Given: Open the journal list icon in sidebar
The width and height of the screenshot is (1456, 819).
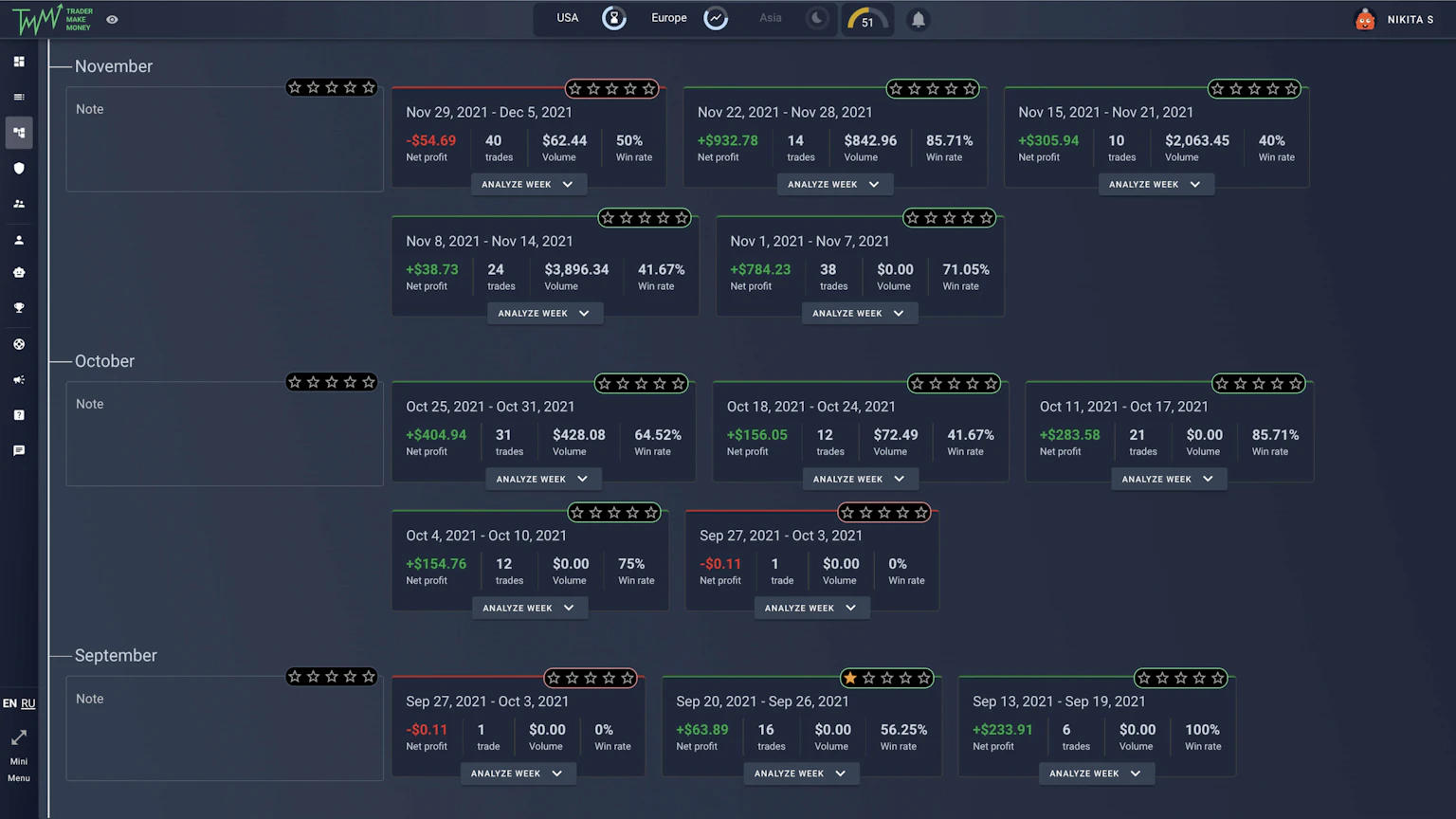Looking at the screenshot, I should (x=19, y=97).
